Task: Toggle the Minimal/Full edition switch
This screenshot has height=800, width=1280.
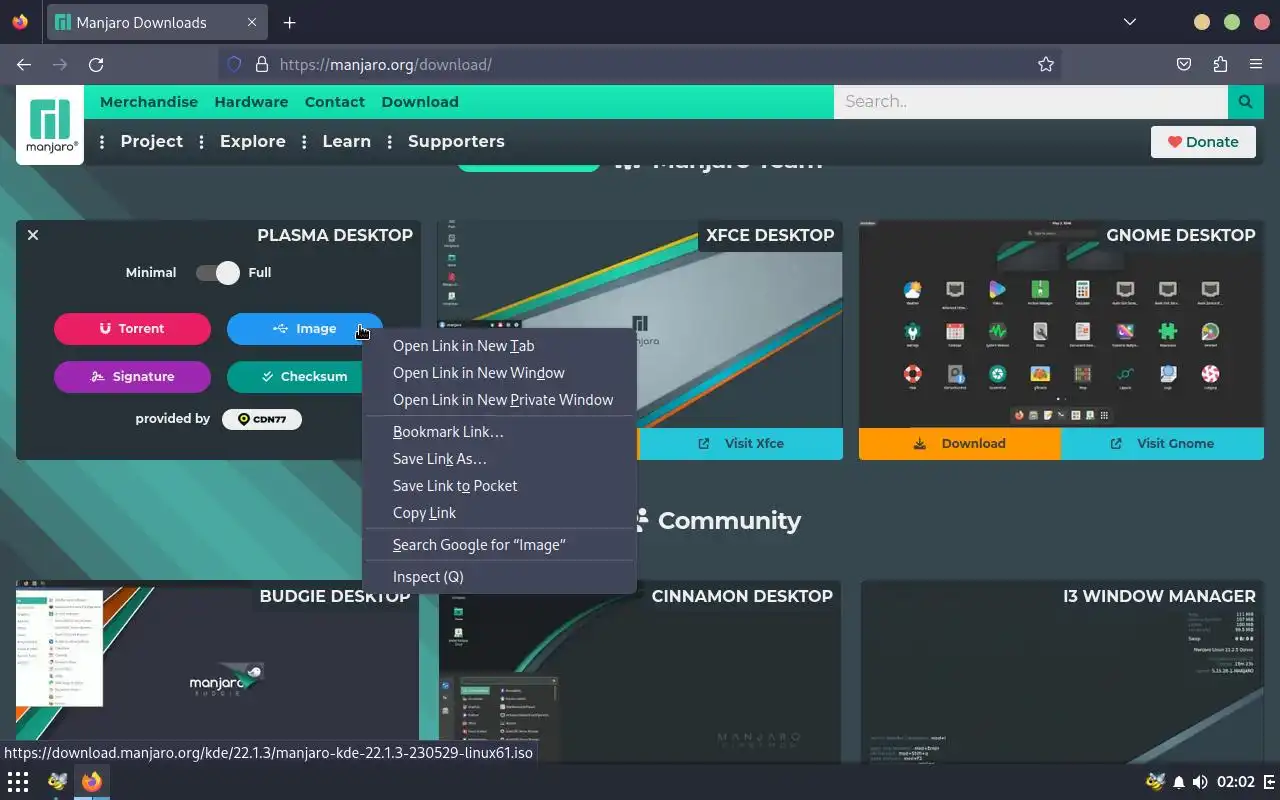Action: coord(218,272)
